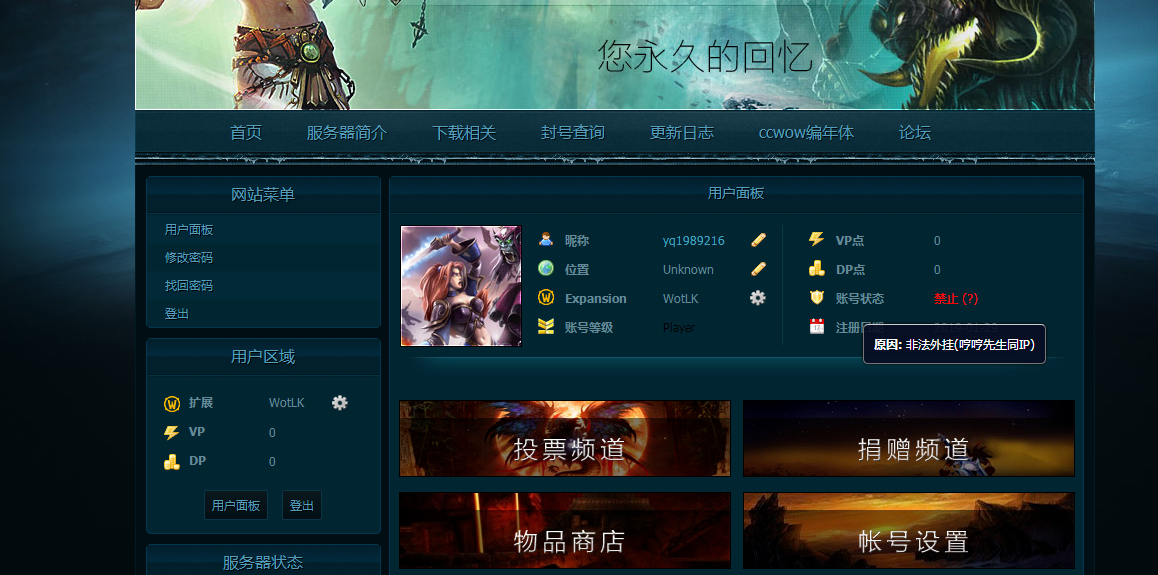Click the red 禁止 (?) account status
This screenshot has height=575, width=1158.
(x=956, y=298)
